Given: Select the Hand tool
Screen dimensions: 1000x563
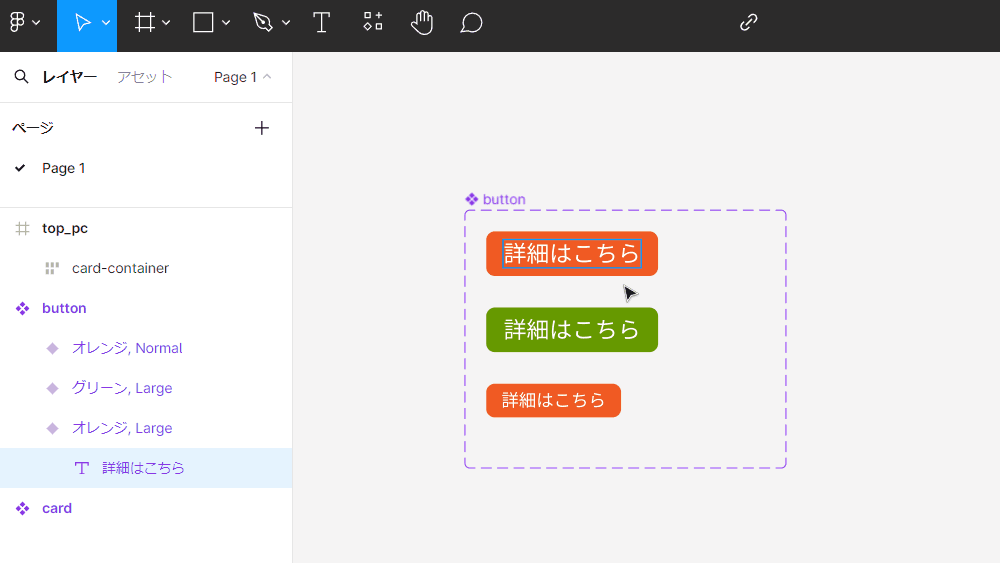Looking at the screenshot, I should coord(422,23).
